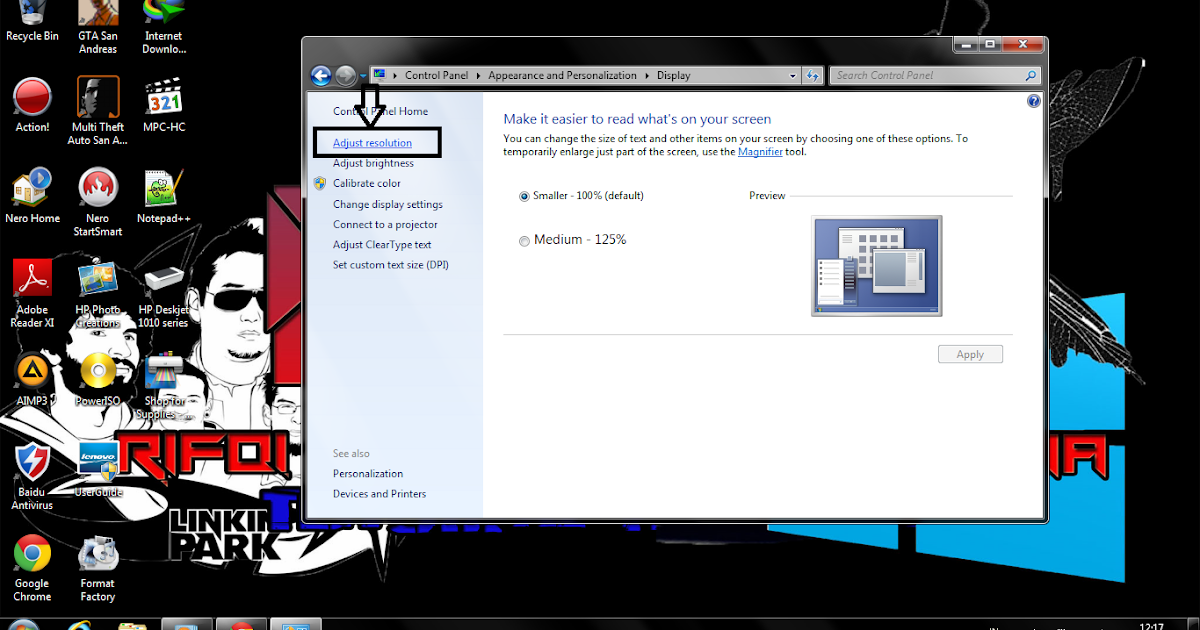Open the Internet Download Manager desktop shortcut
The height and width of the screenshot is (630, 1200).
[x=164, y=26]
